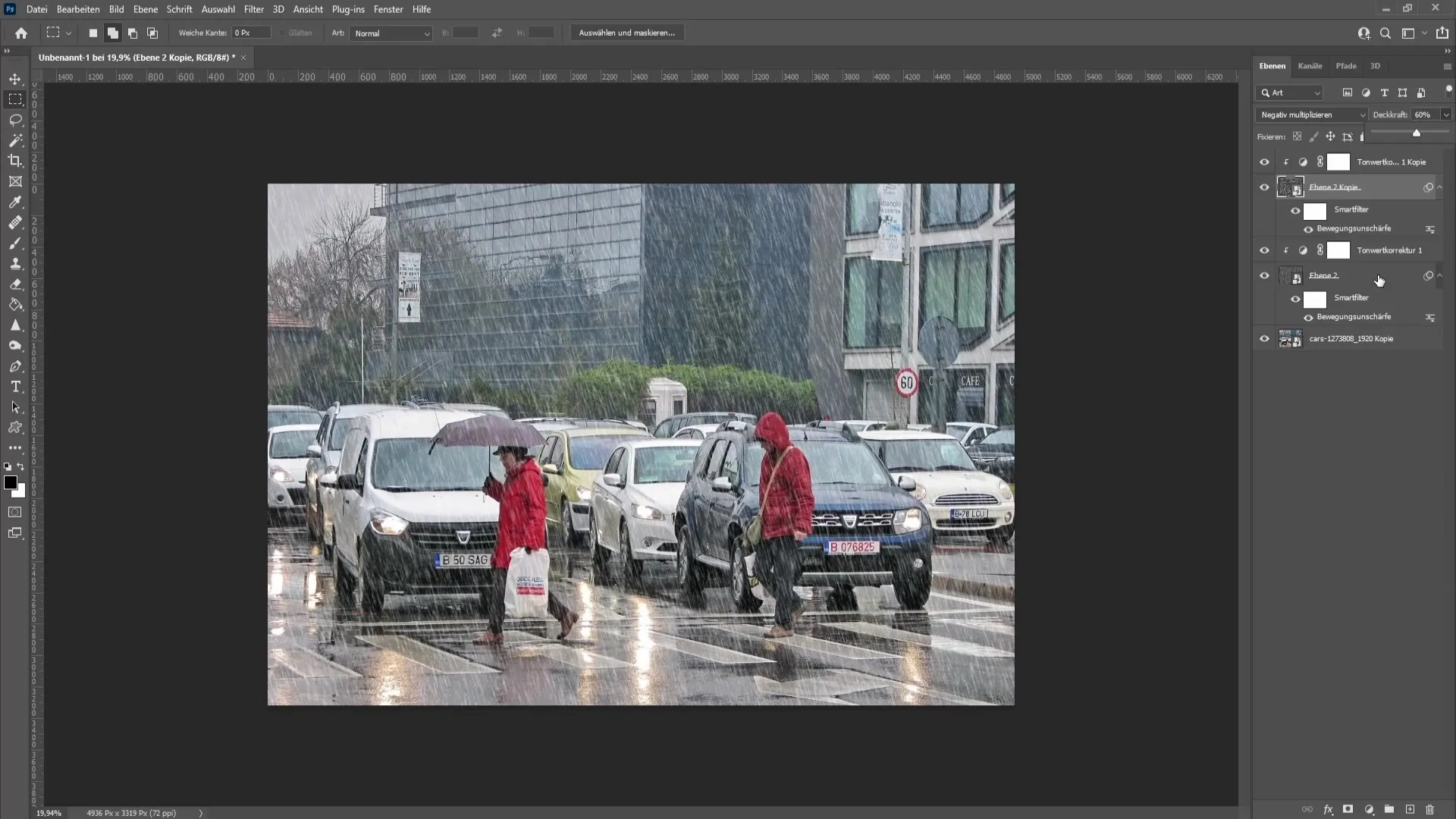Select the Lasso tool

tap(15, 120)
